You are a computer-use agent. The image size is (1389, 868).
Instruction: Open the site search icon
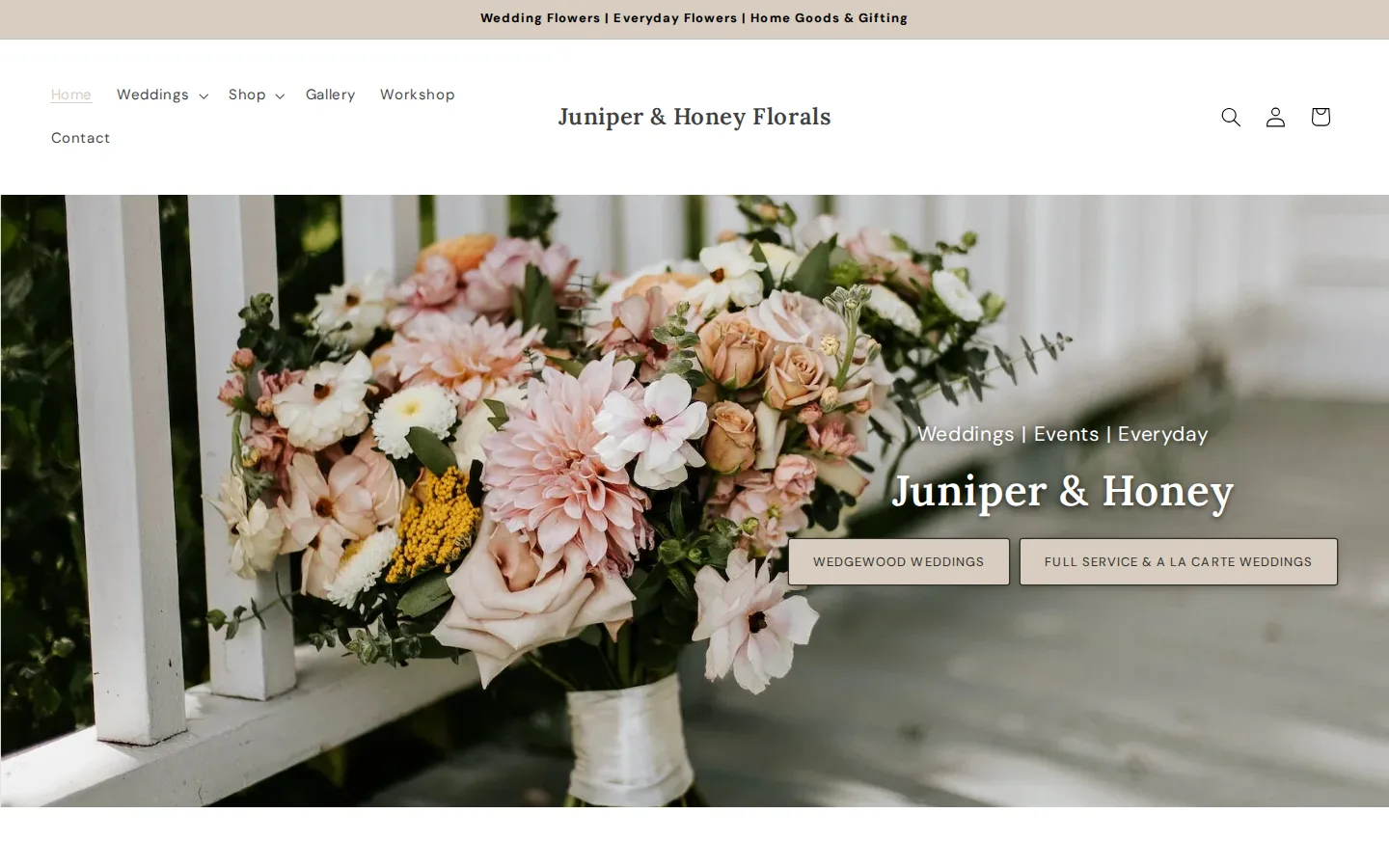1231,117
